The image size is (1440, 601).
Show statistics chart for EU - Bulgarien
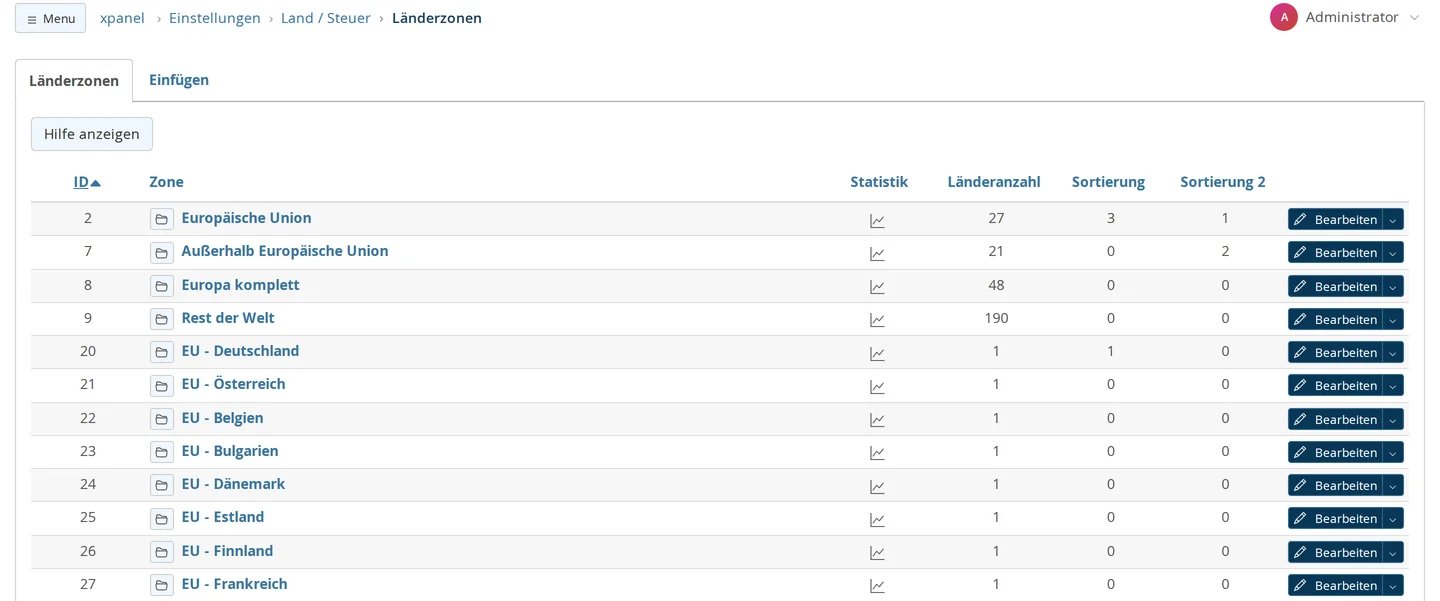coord(877,453)
